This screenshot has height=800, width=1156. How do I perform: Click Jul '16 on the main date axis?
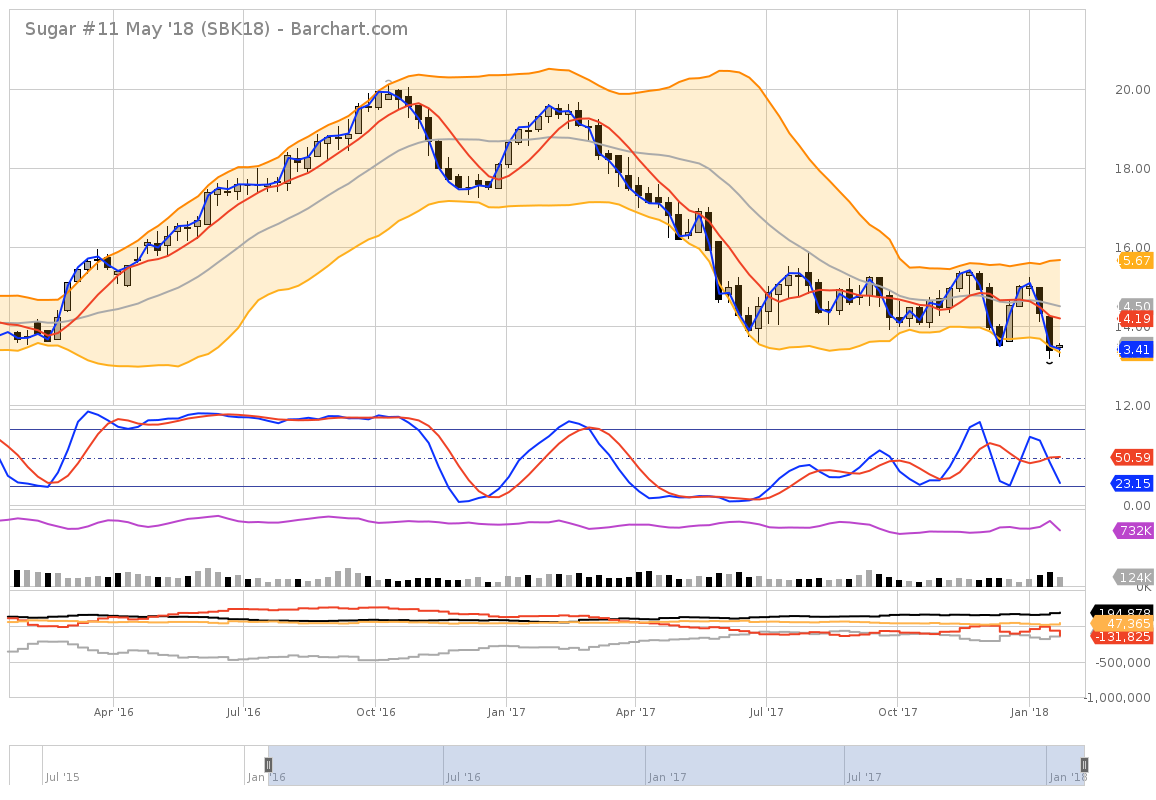click(x=243, y=712)
